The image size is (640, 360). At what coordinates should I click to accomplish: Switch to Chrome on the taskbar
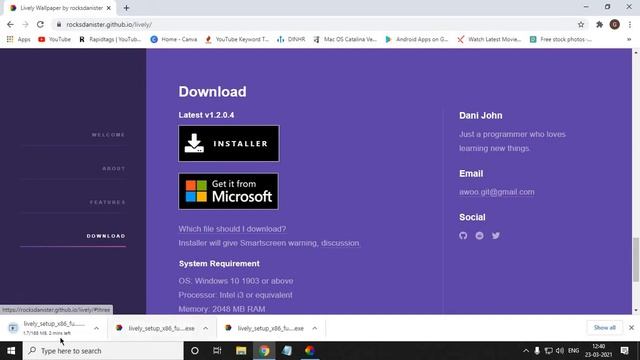(264, 351)
